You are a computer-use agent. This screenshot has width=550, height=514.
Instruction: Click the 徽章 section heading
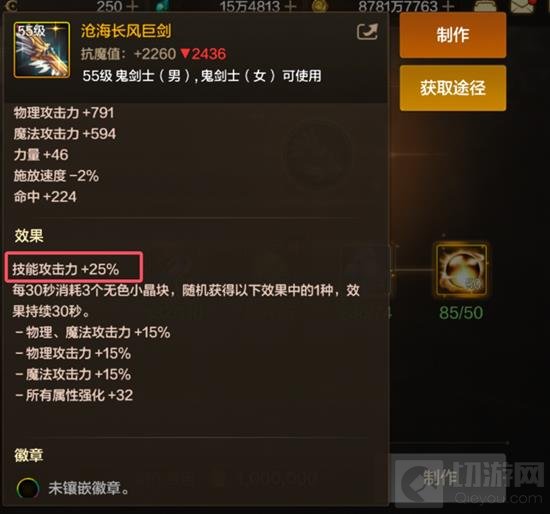tap(29, 455)
